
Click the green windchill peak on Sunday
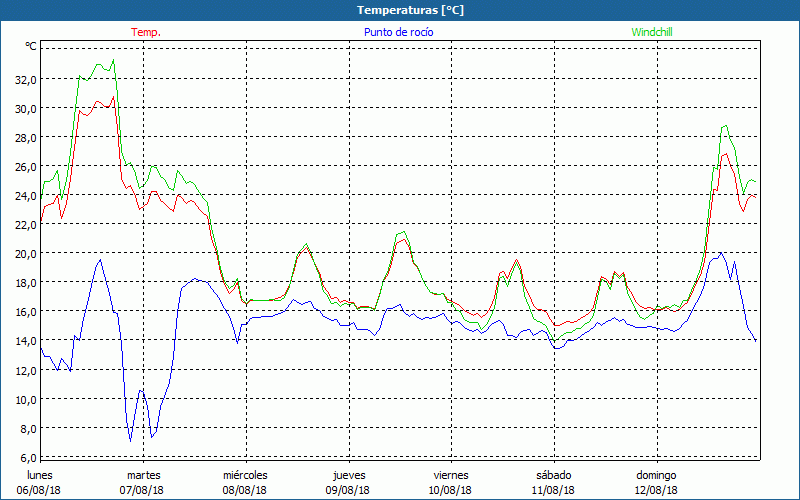726,126
